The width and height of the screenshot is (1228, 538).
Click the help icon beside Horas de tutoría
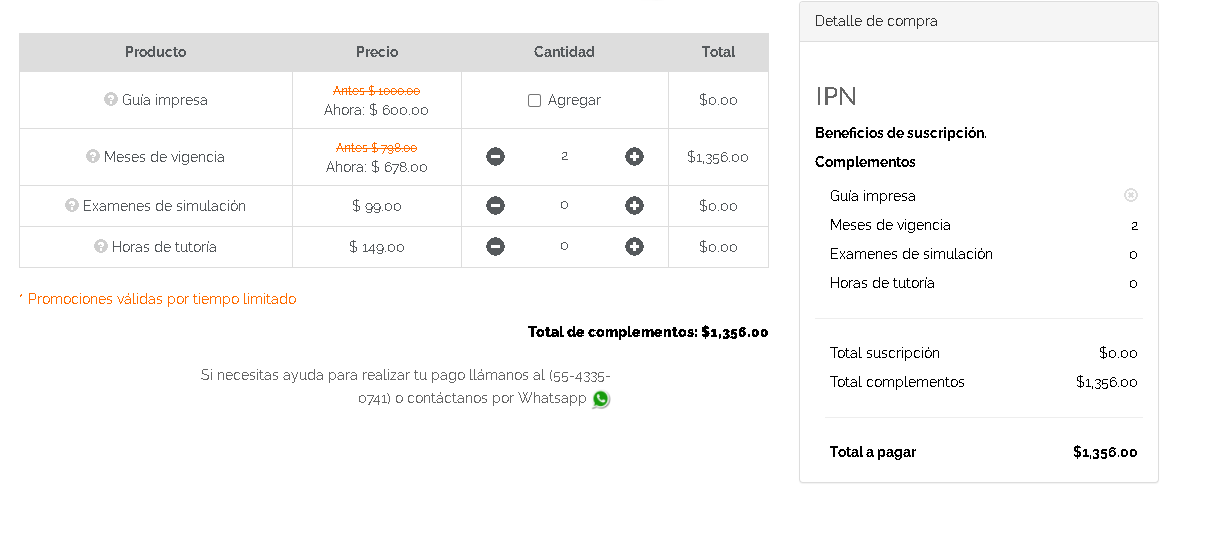[x=101, y=246]
